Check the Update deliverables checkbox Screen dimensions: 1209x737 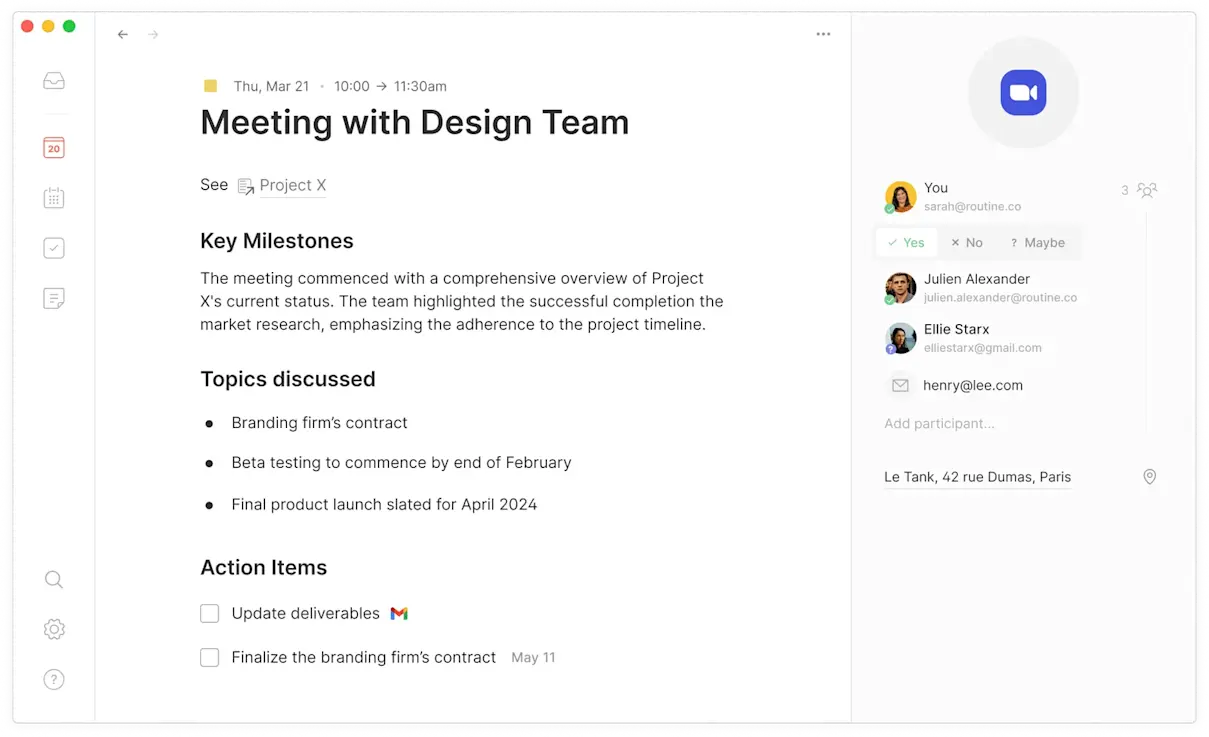pos(209,613)
